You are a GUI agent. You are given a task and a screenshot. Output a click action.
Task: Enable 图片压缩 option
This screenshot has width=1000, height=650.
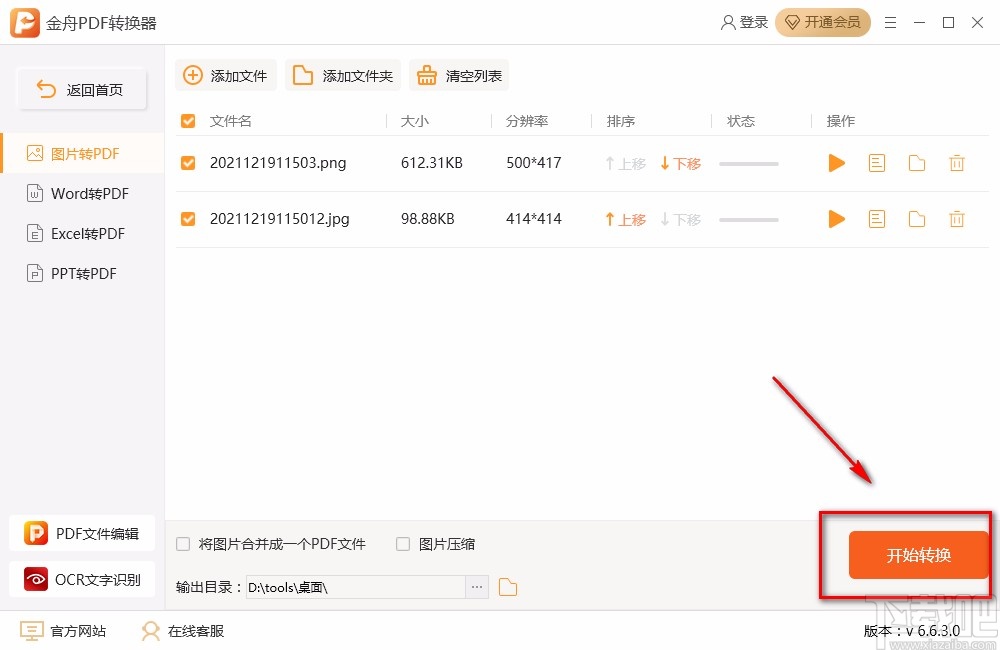[x=403, y=544]
